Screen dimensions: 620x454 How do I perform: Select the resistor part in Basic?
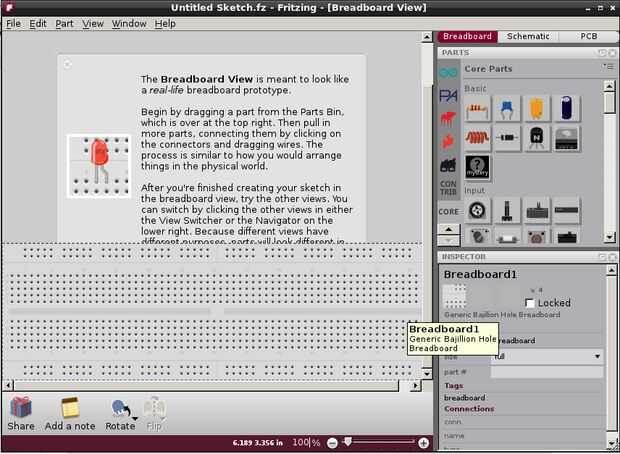click(x=478, y=108)
